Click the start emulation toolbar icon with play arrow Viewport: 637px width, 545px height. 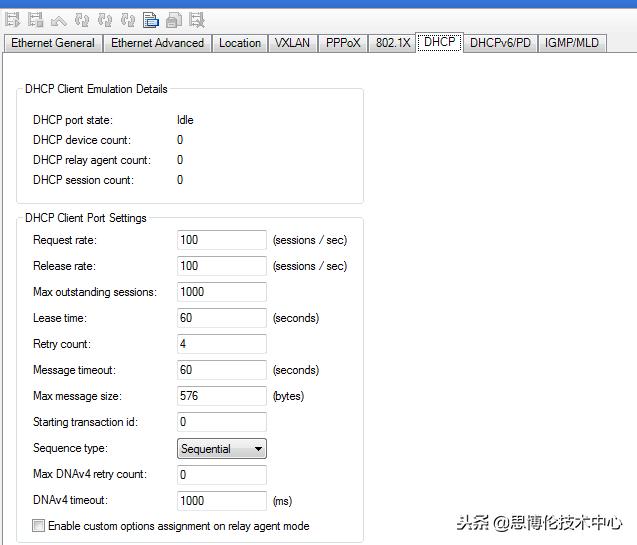12,20
